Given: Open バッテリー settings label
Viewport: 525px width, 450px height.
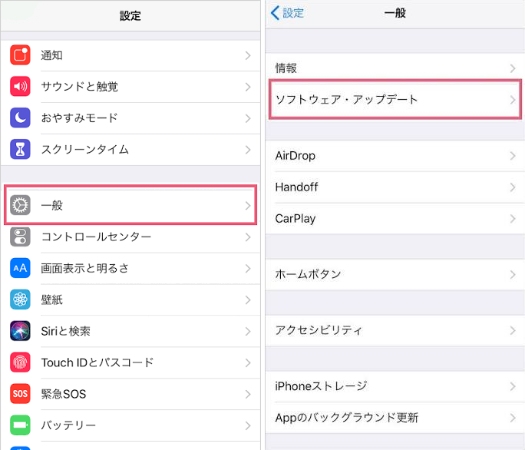Looking at the screenshot, I should coord(68,425).
